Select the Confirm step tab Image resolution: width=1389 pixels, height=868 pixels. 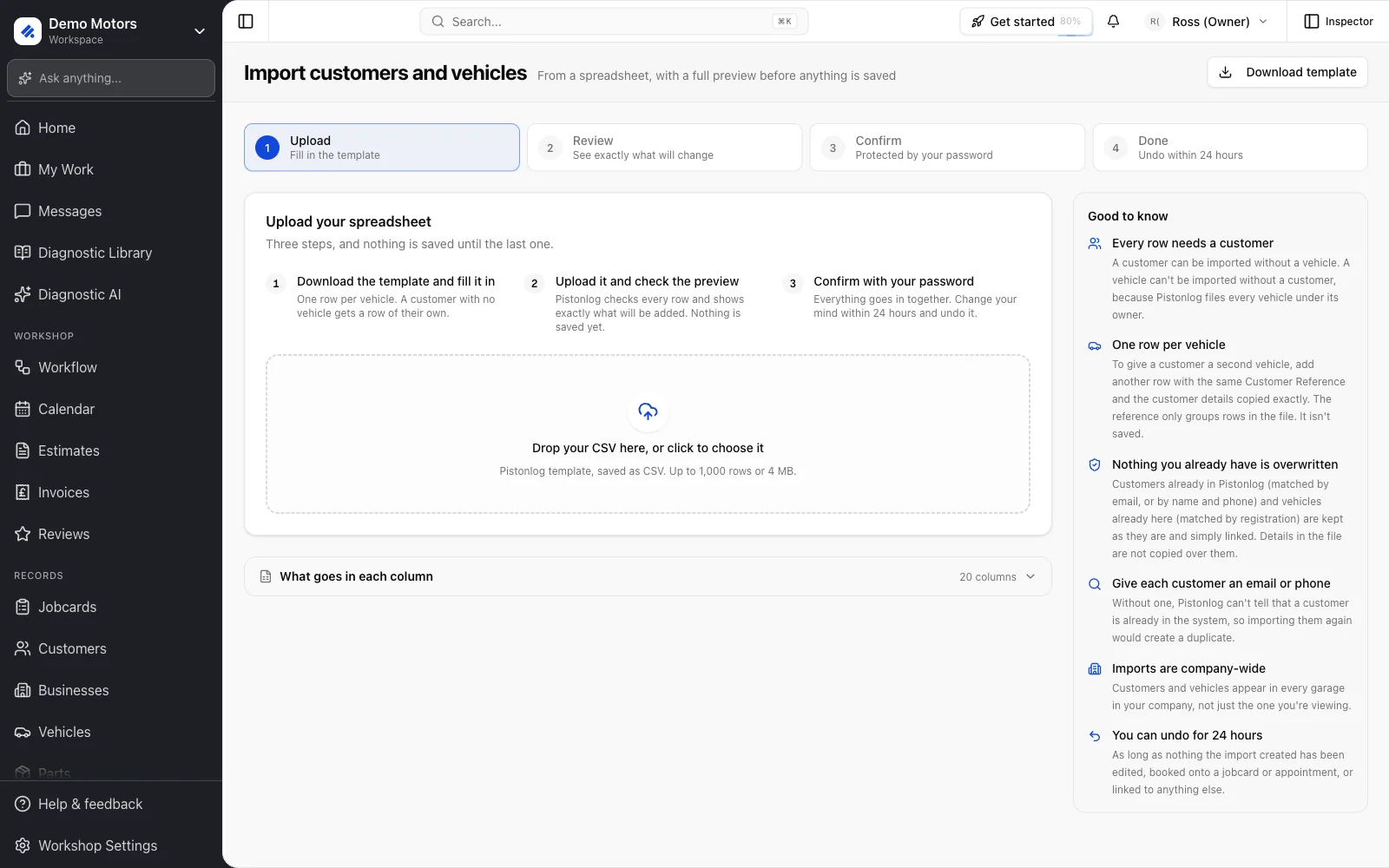pos(947,148)
